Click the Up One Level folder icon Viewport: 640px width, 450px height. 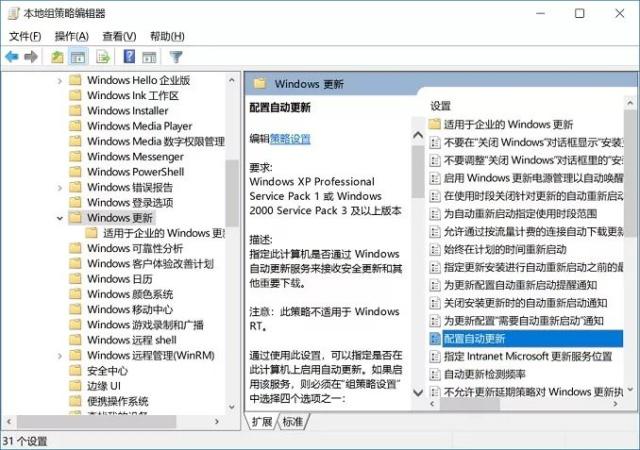click(x=57, y=57)
